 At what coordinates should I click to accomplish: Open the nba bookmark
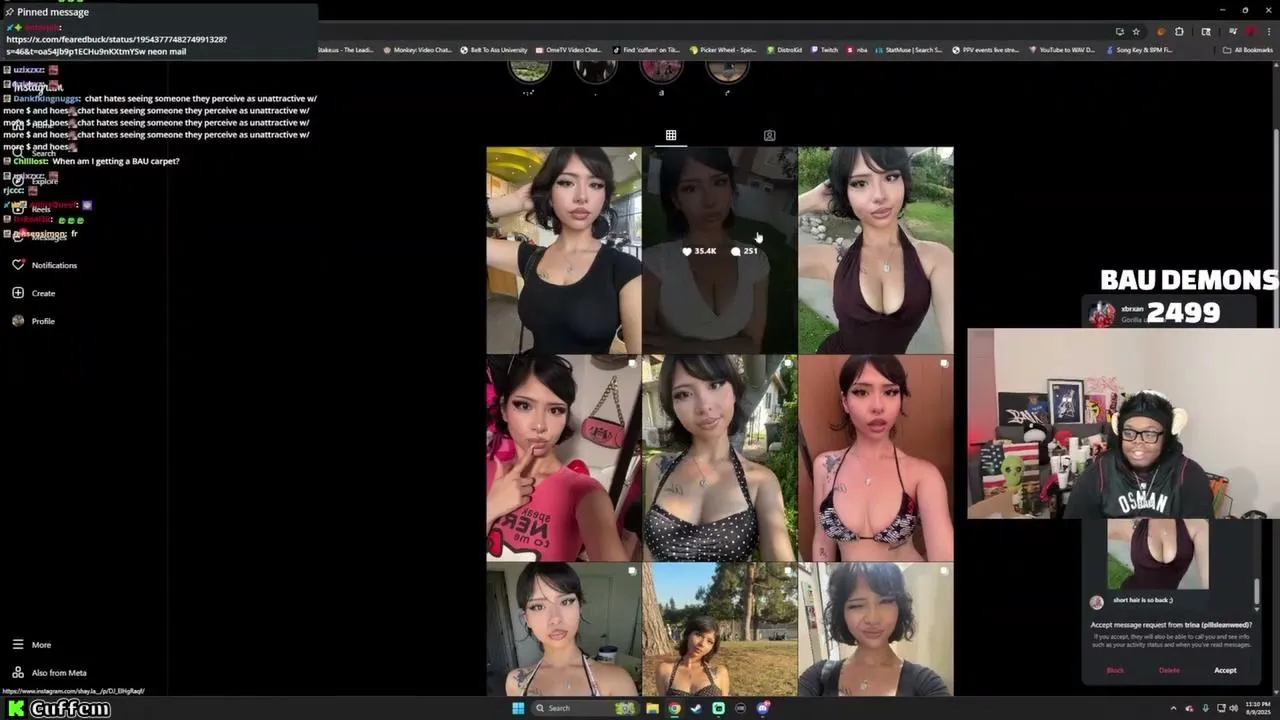click(x=858, y=50)
